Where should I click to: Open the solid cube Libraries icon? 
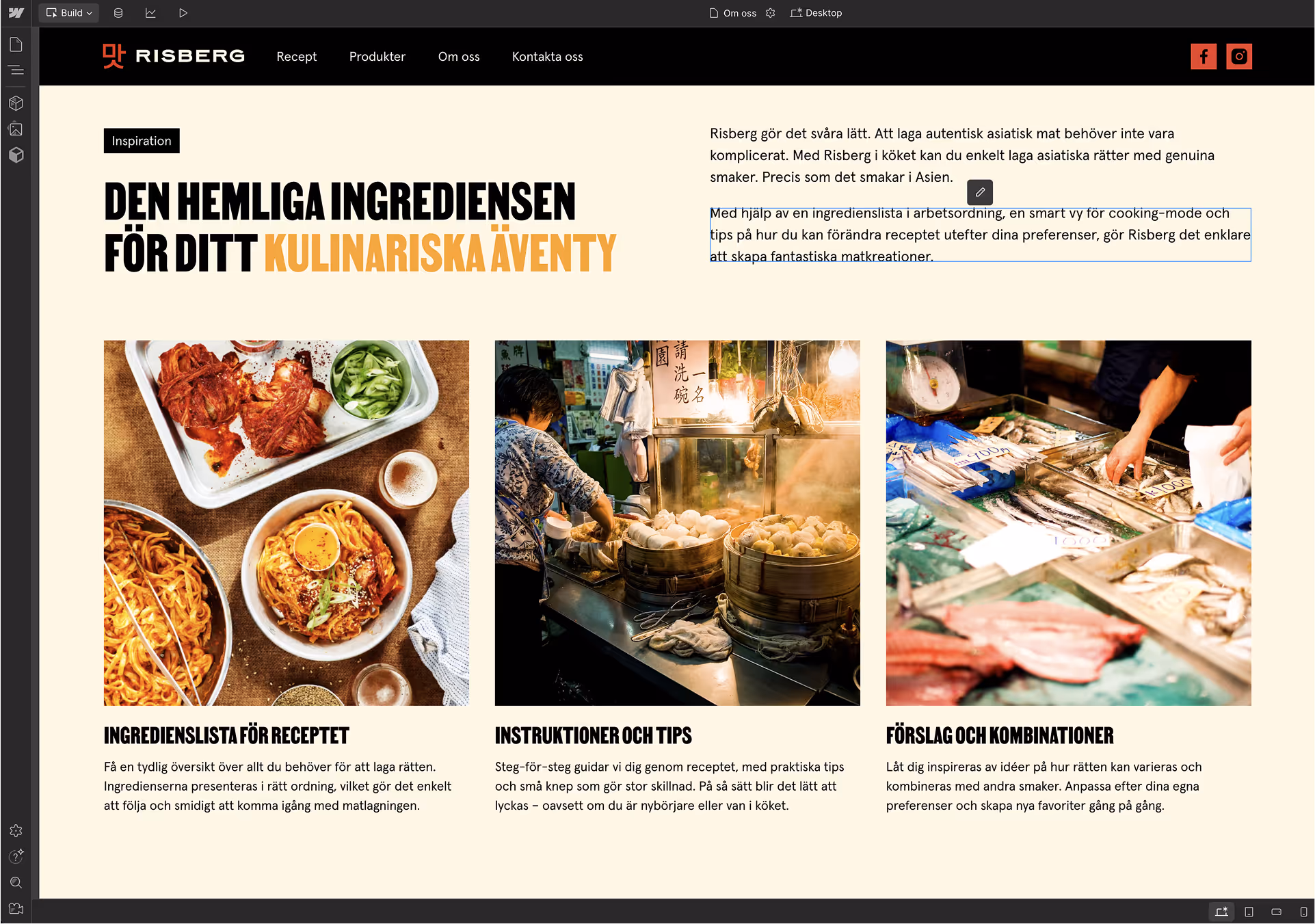16,155
